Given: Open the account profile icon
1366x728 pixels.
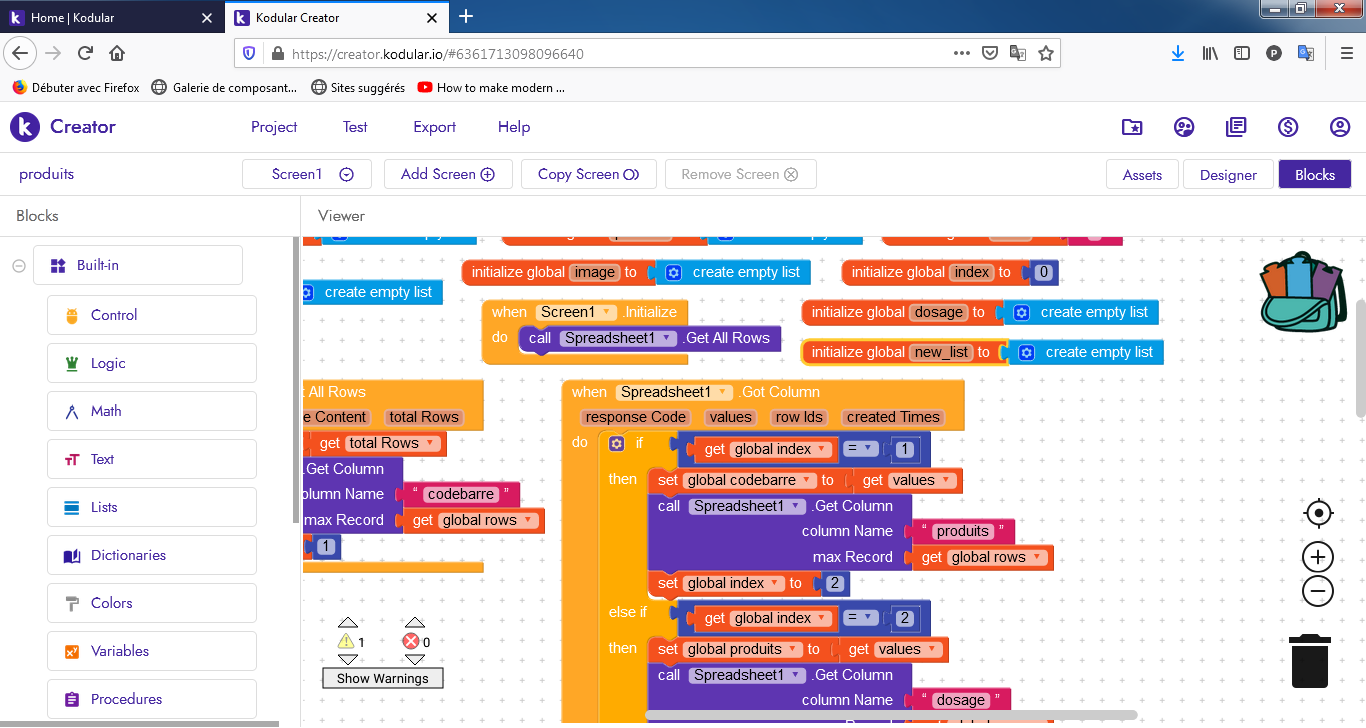Looking at the screenshot, I should (1340, 127).
